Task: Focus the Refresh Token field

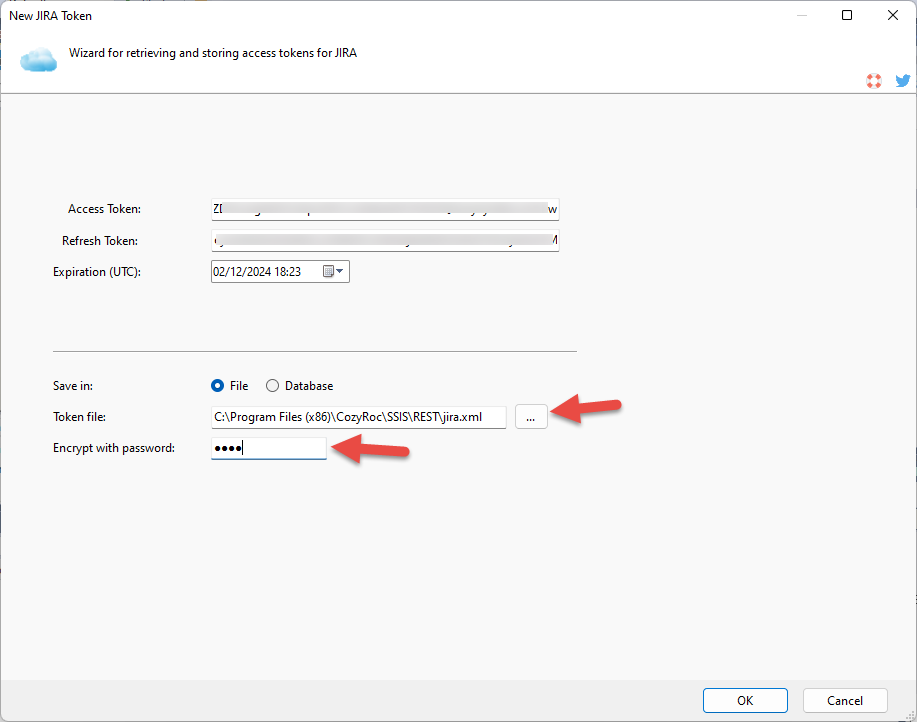Action: pyautogui.click(x=385, y=240)
